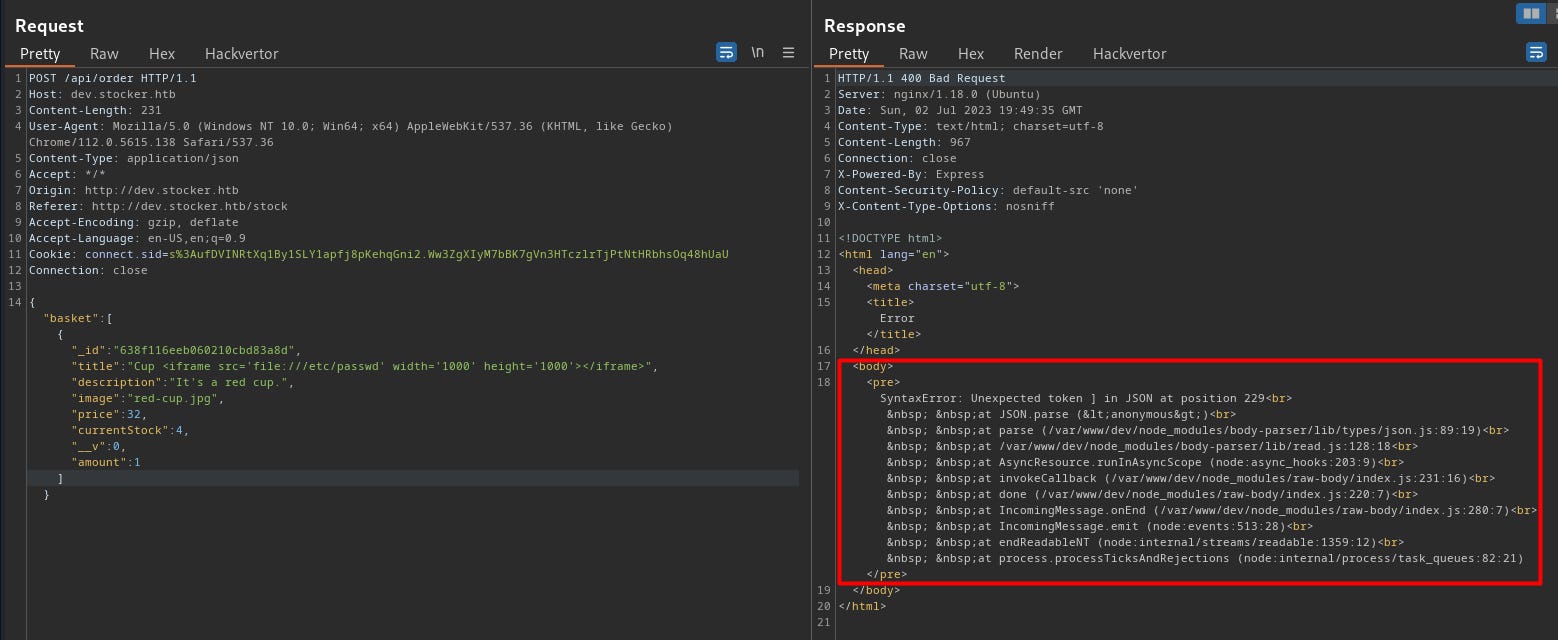The height and width of the screenshot is (640, 1558).
Task: Switch to the Request Pretty tab
Action: [40, 54]
